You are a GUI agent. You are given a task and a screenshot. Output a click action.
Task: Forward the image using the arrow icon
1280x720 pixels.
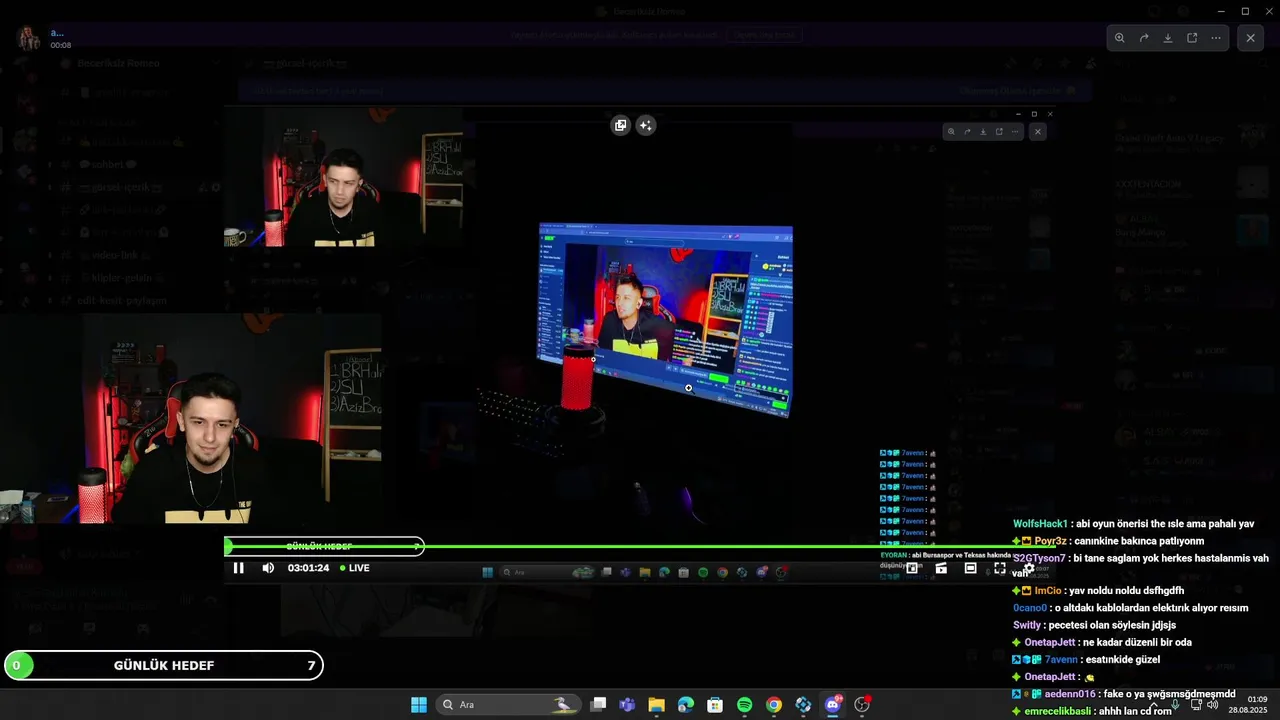[x=1144, y=38]
